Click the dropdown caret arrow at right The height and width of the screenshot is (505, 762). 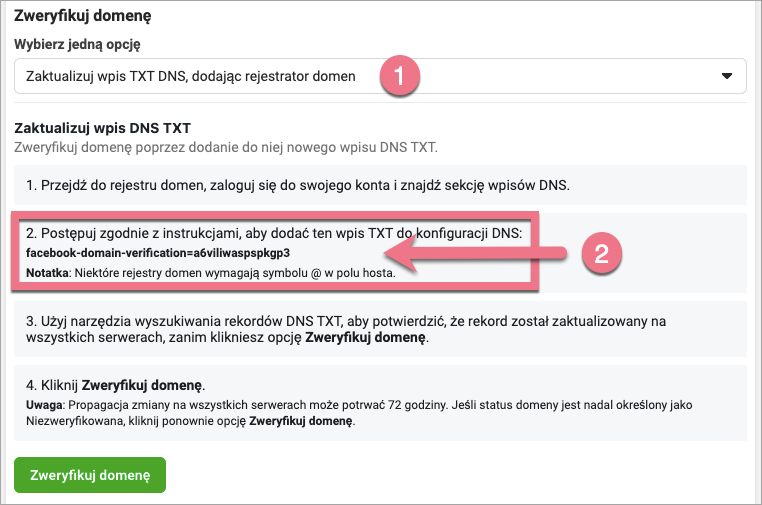727,76
